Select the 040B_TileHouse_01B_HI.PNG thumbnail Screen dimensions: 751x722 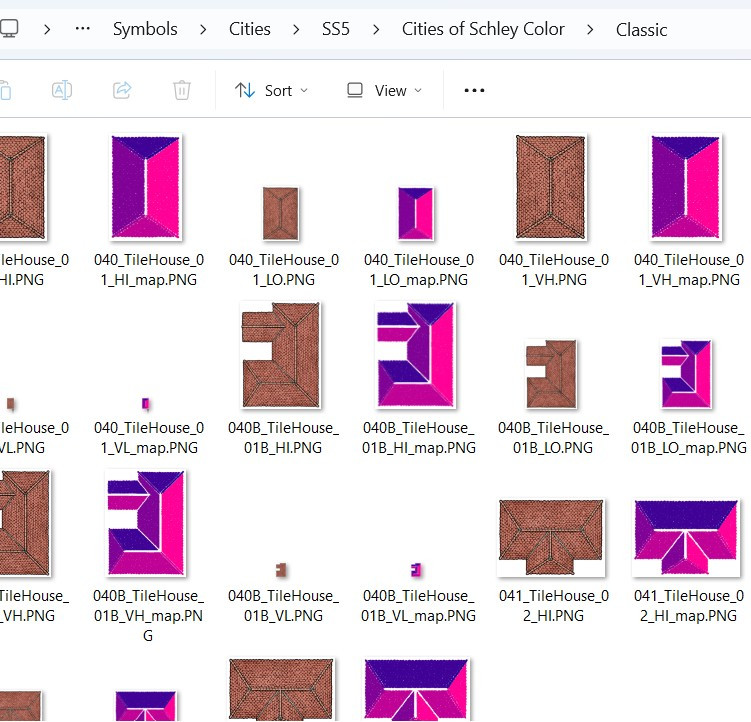click(281, 356)
